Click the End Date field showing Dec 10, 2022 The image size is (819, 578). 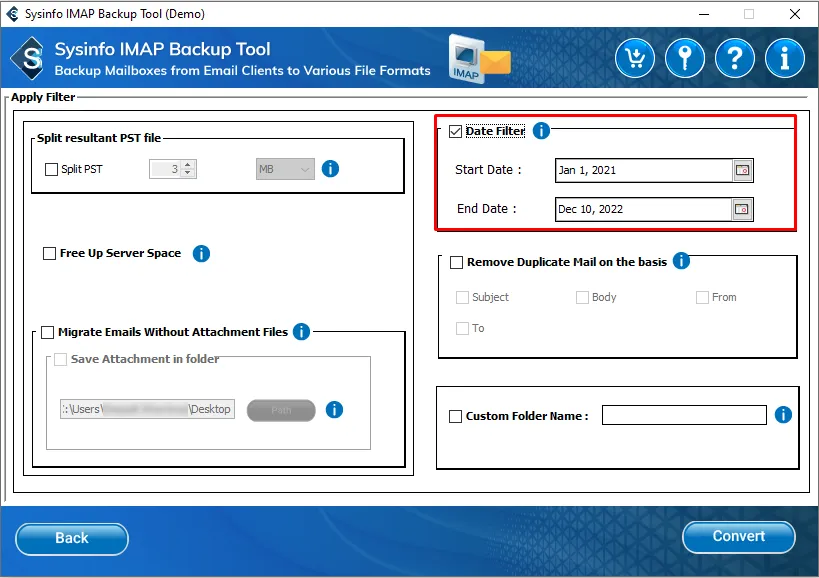click(644, 209)
